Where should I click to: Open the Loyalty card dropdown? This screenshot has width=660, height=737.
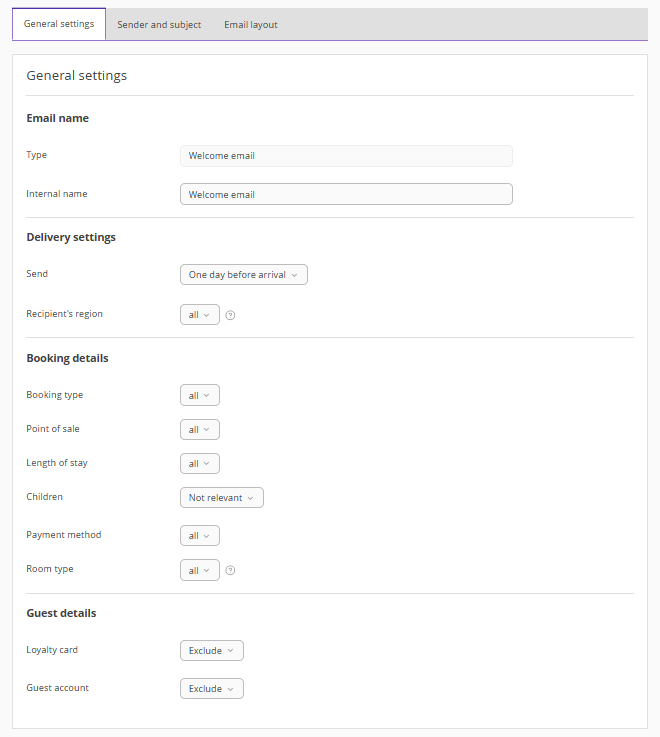pyautogui.click(x=212, y=651)
